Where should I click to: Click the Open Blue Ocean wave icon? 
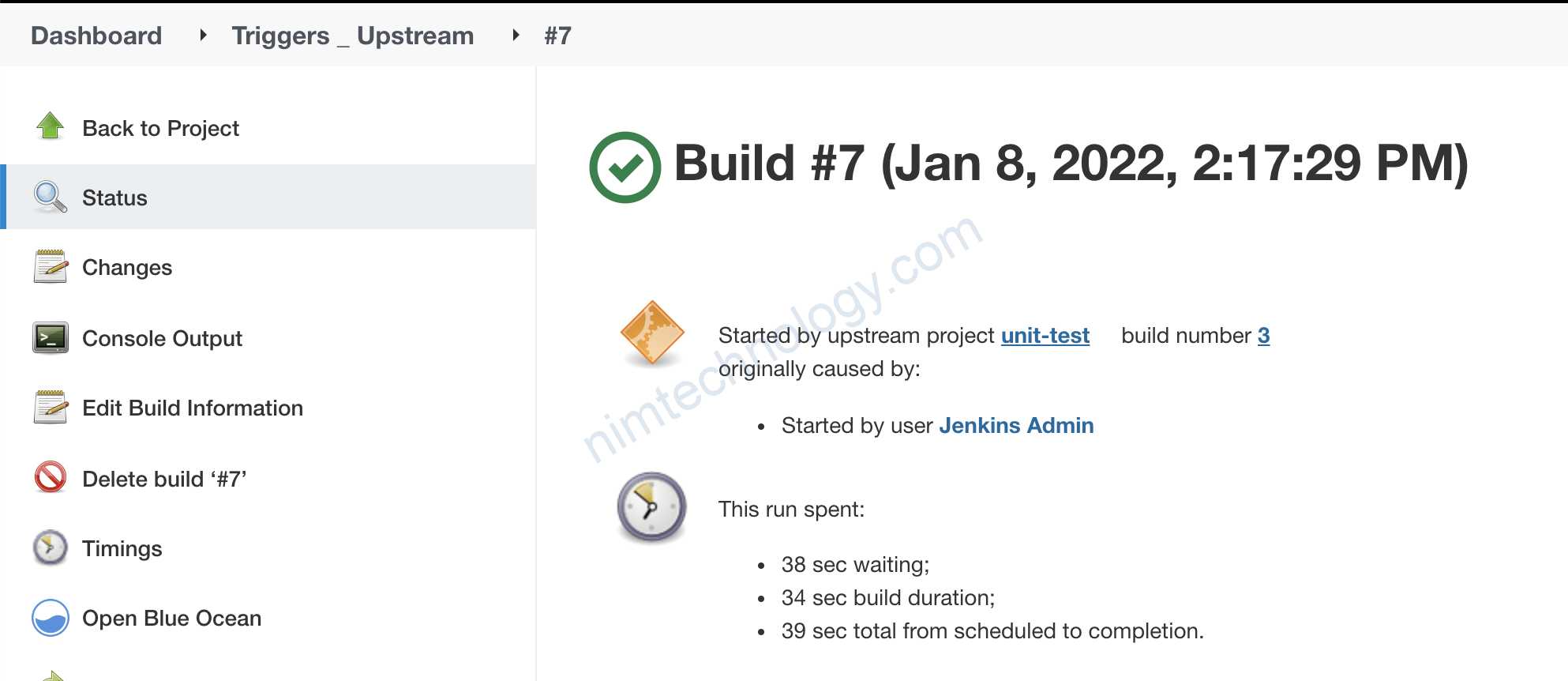click(x=49, y=618)
